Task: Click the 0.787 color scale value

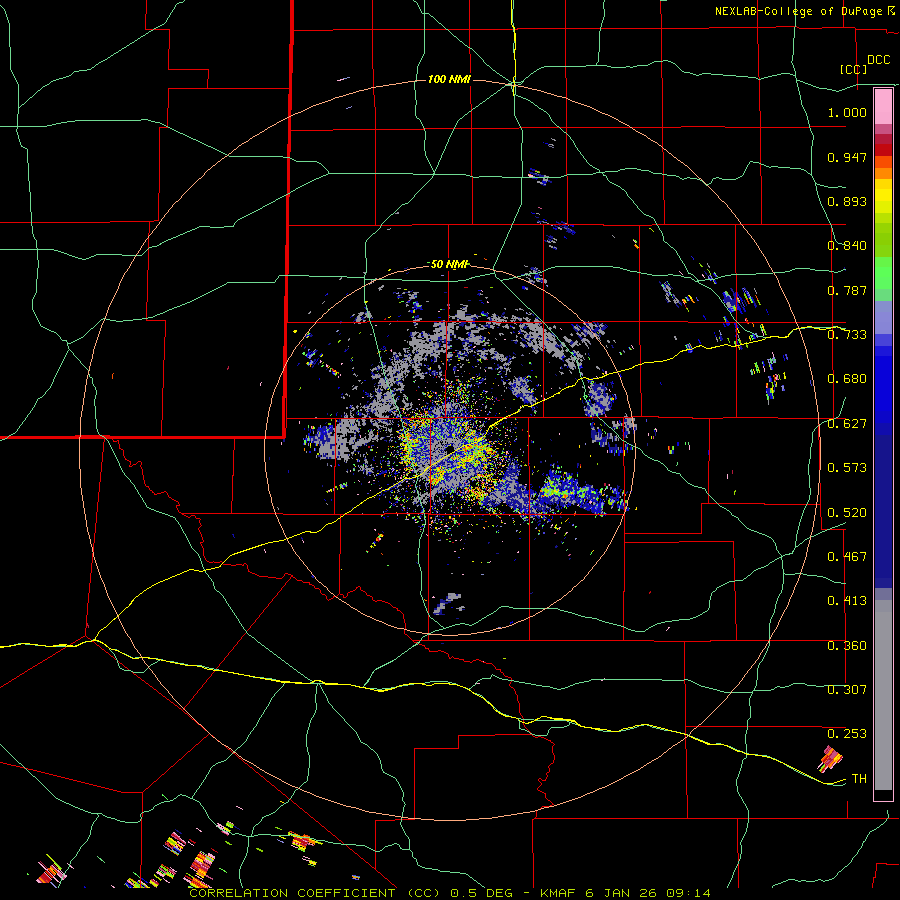Action: click(x=847, y=290)
